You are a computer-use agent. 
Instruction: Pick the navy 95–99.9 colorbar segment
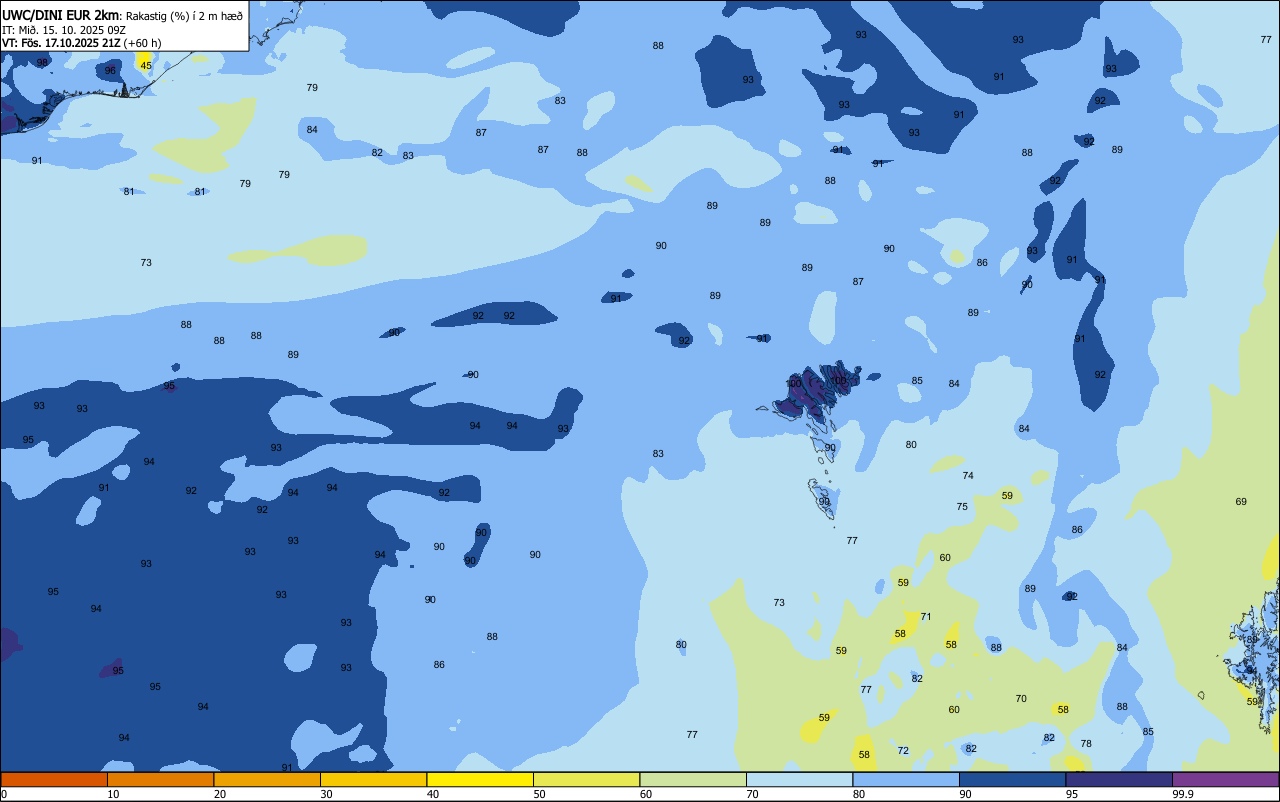tap(1119, 779)
